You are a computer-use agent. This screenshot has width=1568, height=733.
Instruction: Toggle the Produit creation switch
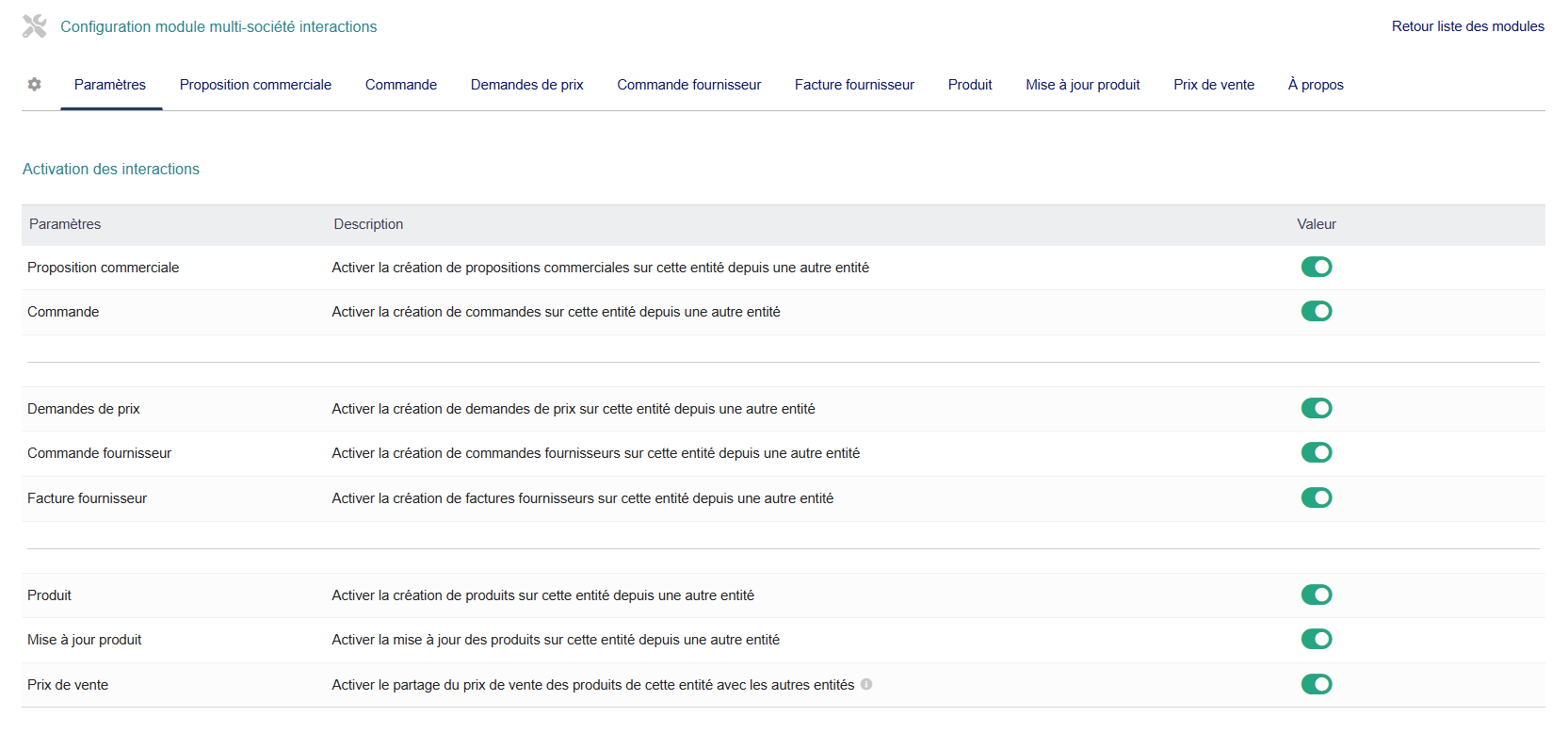click(1317, 595)
